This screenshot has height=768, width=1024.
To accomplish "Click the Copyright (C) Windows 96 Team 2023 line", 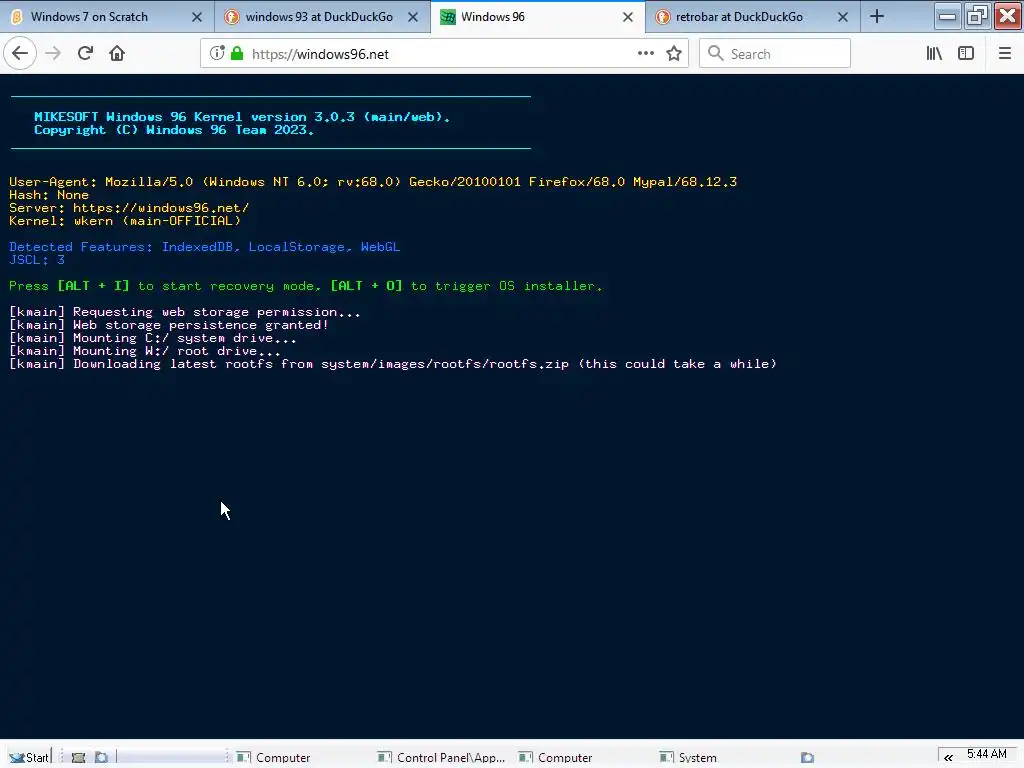I will pos(174,130).
